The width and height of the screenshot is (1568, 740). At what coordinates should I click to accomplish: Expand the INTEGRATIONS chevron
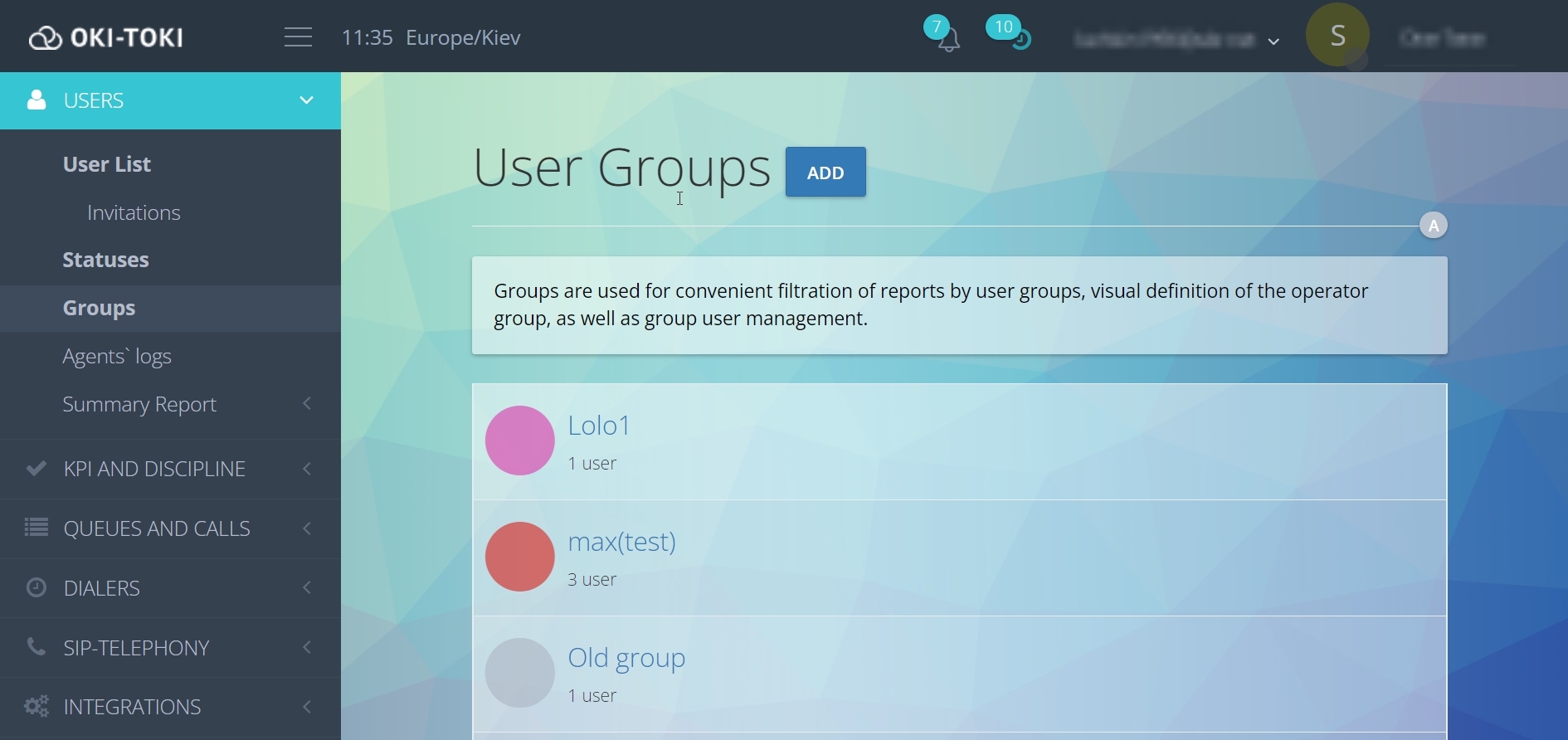tap(307, 707)
